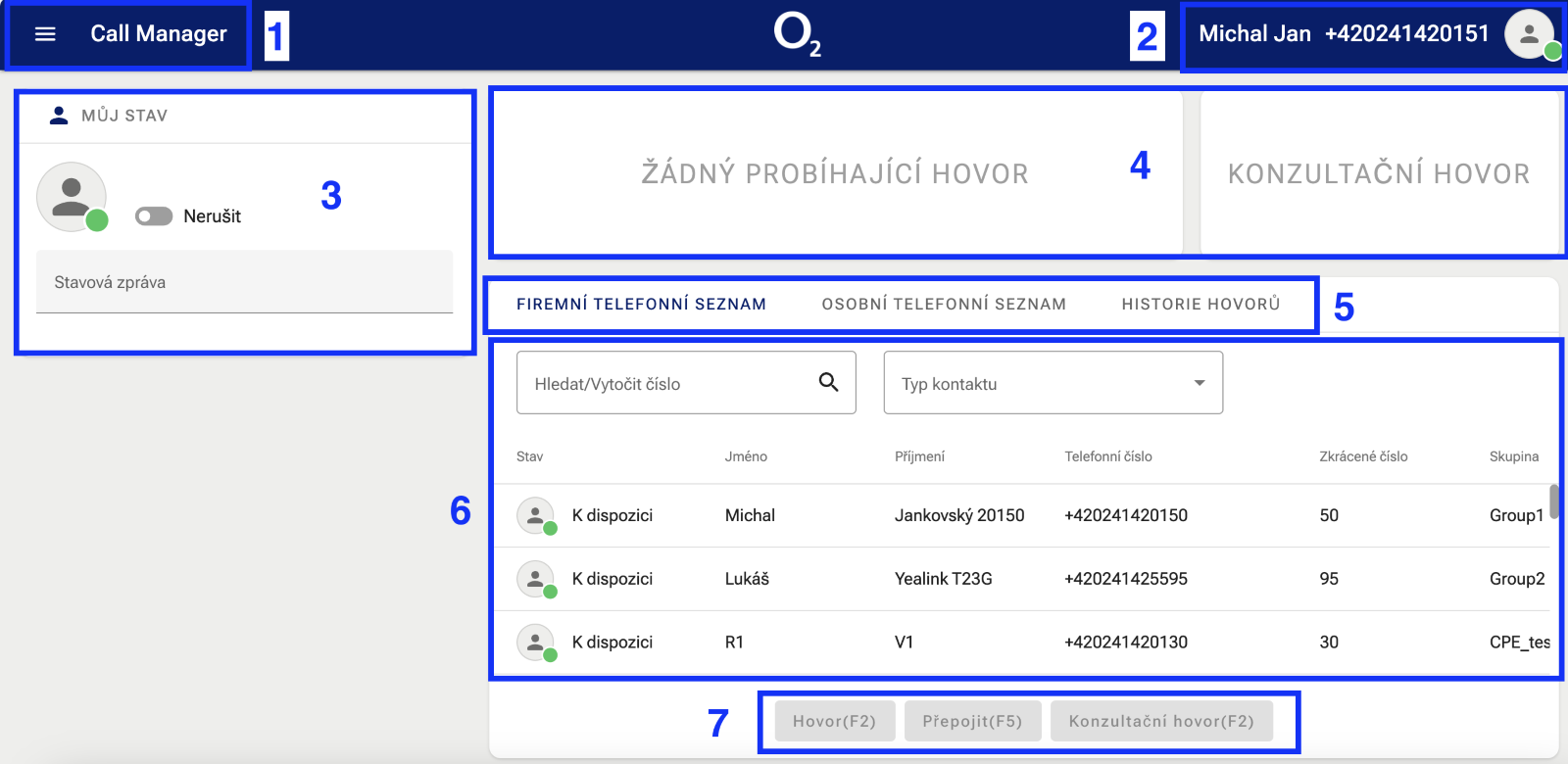Select the Firemní telefonní seznam tab
This screenshot has height=764, width=1568.
[641, 305]
